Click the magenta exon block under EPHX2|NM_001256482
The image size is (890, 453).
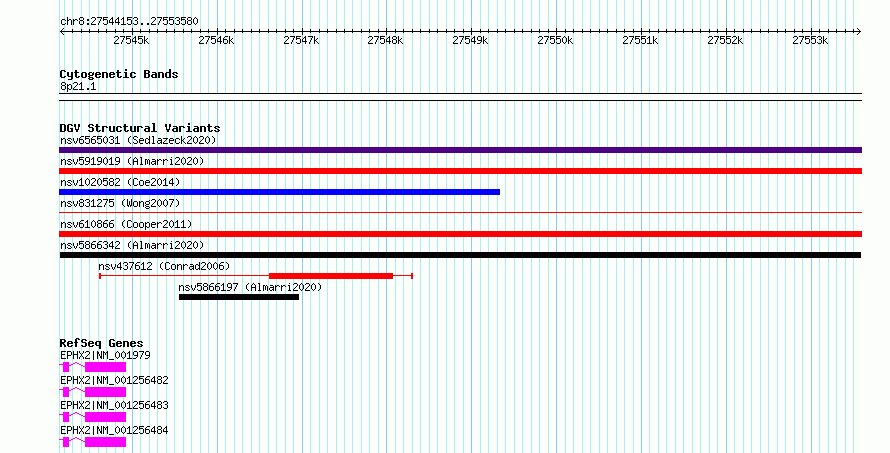point(105,392)
